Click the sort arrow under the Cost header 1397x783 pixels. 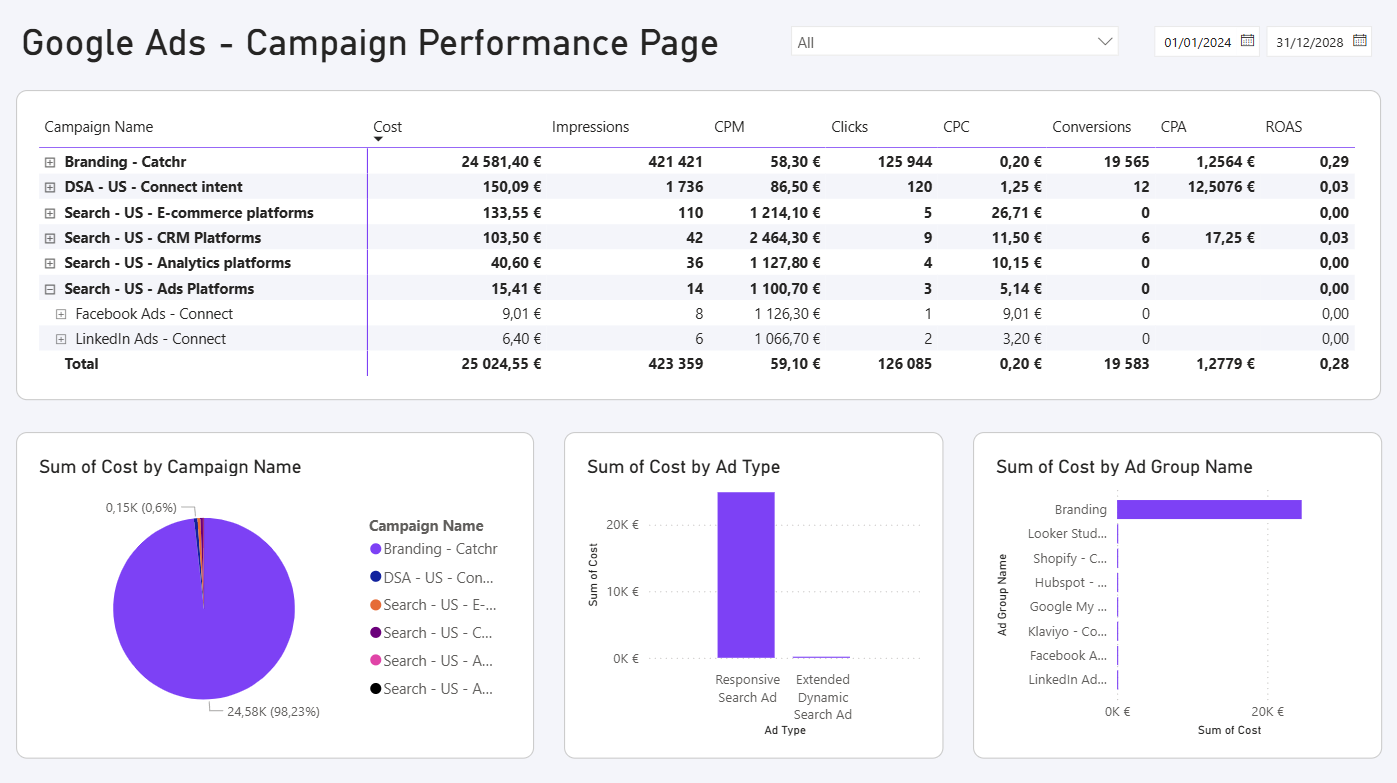379,136
